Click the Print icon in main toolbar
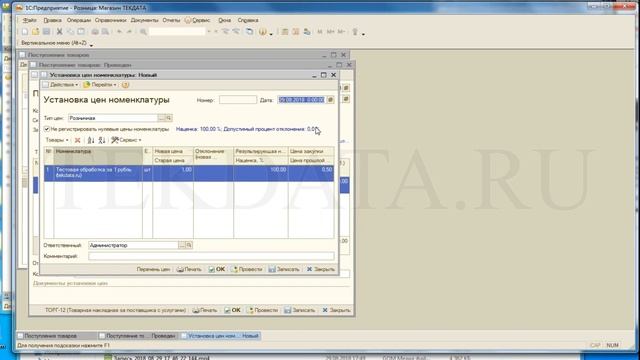The width and height of the screenshot is (640, 360). tap(95, 31)
